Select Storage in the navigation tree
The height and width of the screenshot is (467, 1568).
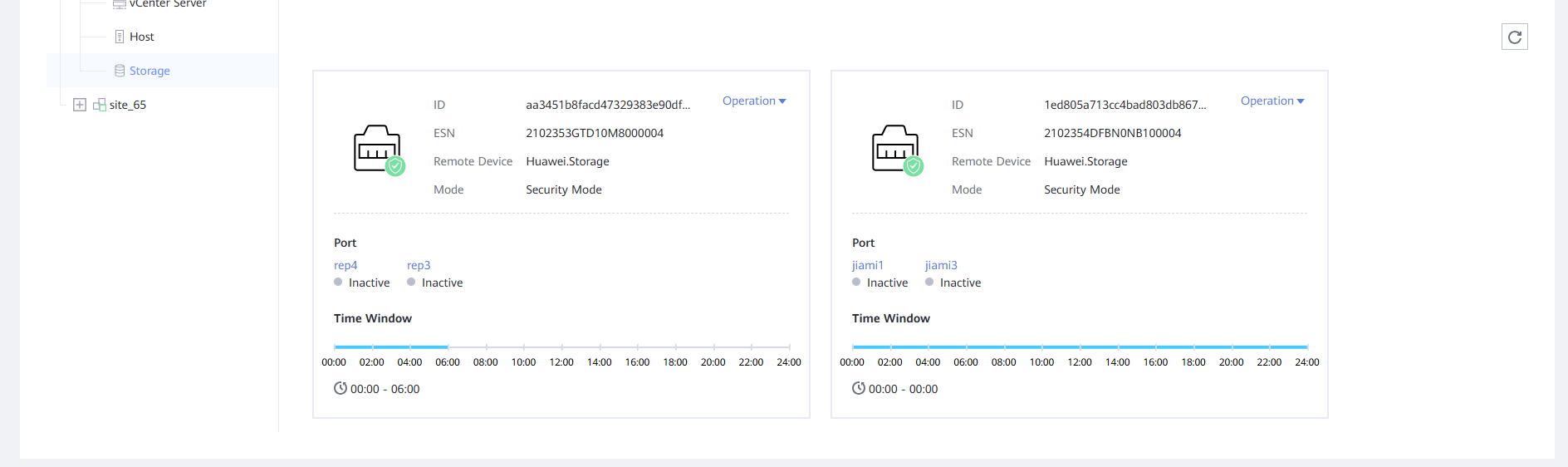pyautogui.click(x=149, y=71)
